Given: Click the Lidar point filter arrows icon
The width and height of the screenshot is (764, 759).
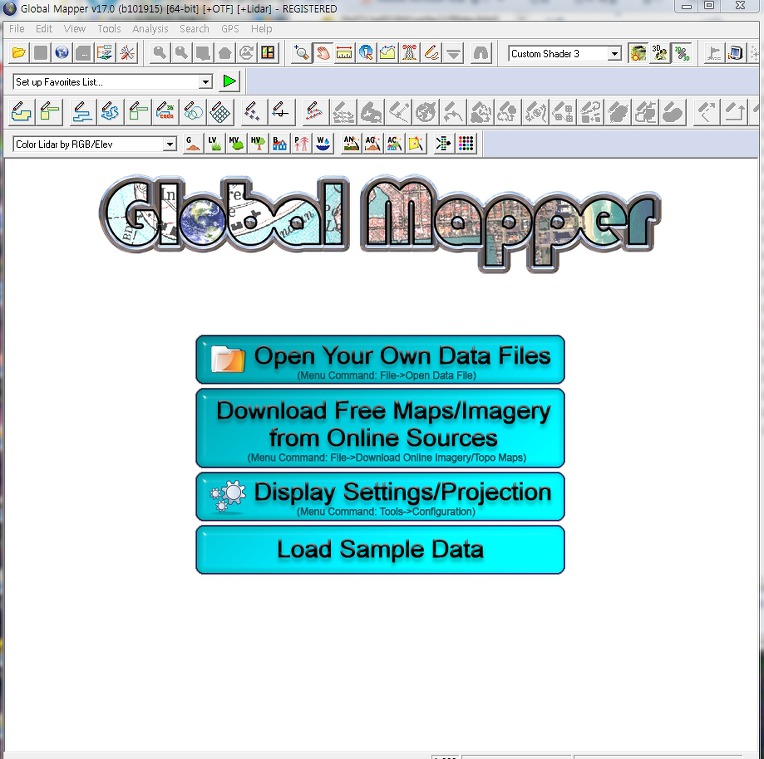Looking at the screenshot, I should pyautogui.click(x=443, y=143).
